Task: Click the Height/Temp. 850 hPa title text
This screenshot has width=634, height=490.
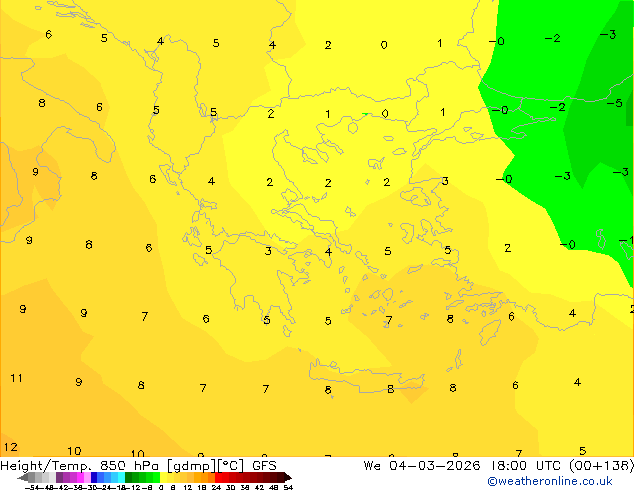Action: click(x=80, y=466)
